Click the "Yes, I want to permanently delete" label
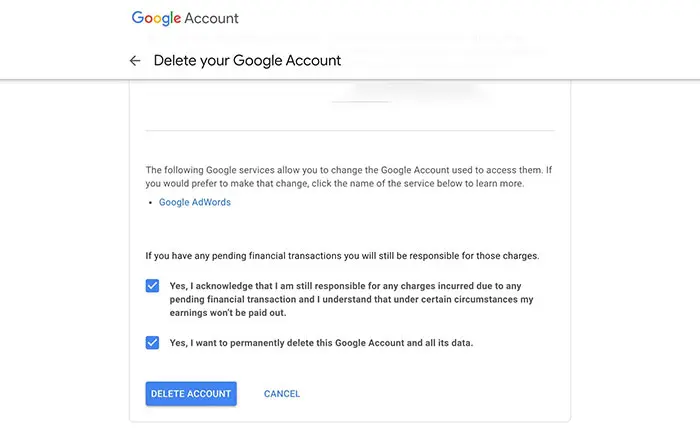 pos(321,343)
